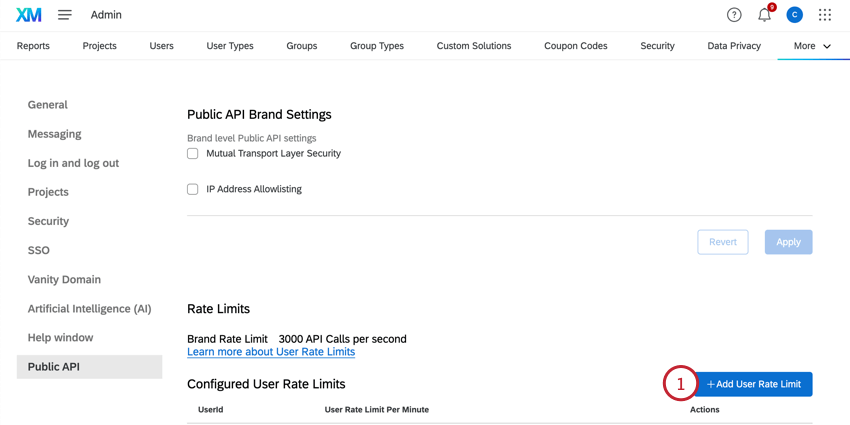This screenshot has width=850, height=425.
Task: Click the XM logo
Action: tap(29, 15)
